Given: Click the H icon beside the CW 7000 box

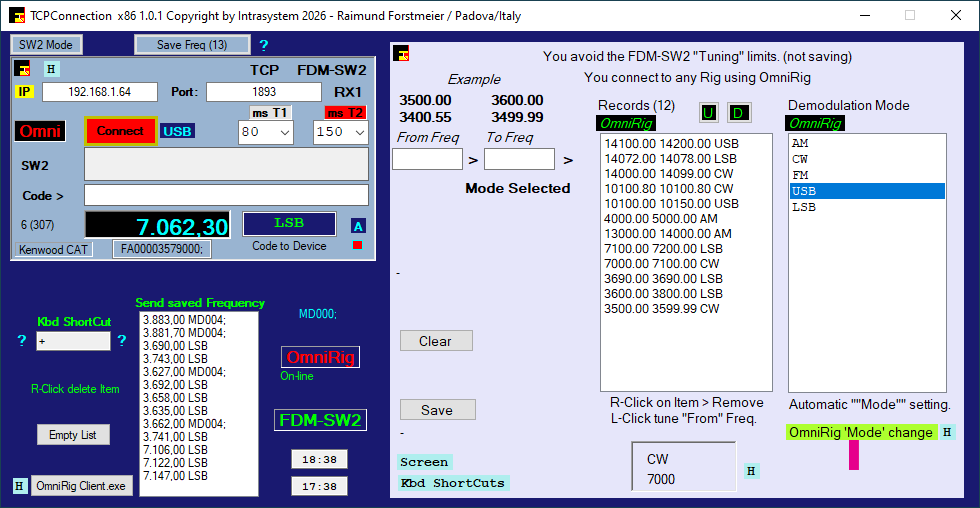Looking at the screenshot, I should pos(751,471).
